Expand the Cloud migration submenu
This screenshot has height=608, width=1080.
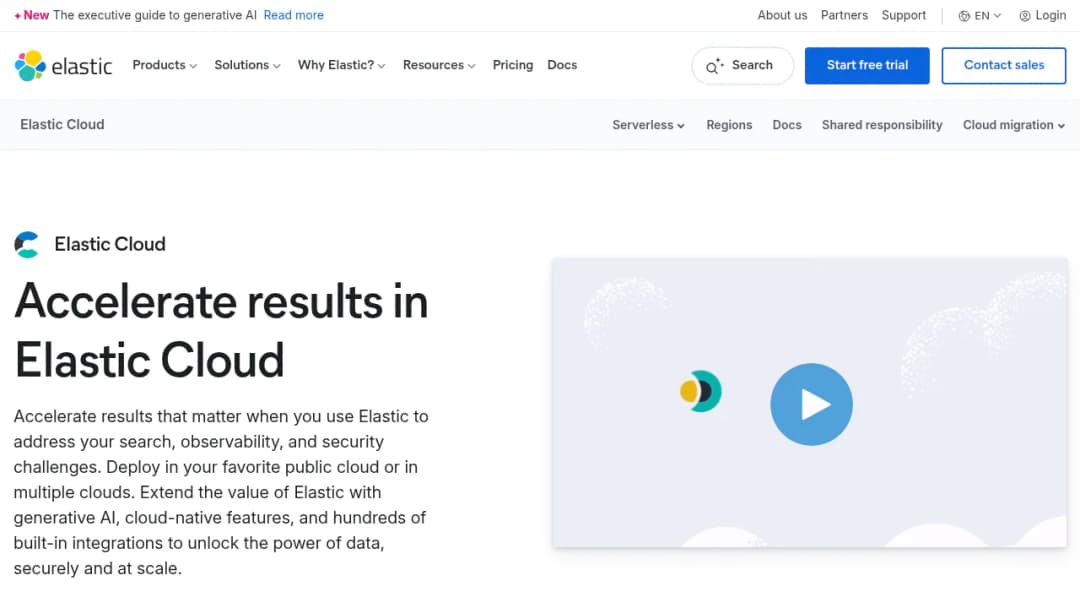pyautogui.click(x=1014, y=125)
